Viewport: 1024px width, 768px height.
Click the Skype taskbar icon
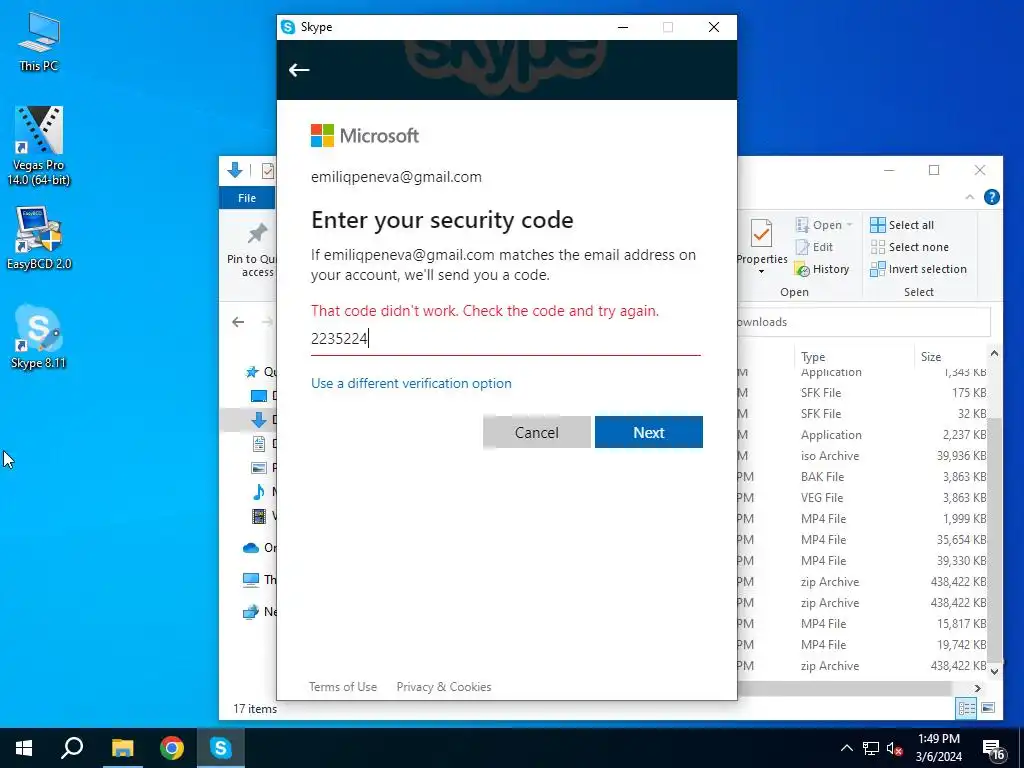click(x=221, y=748)
